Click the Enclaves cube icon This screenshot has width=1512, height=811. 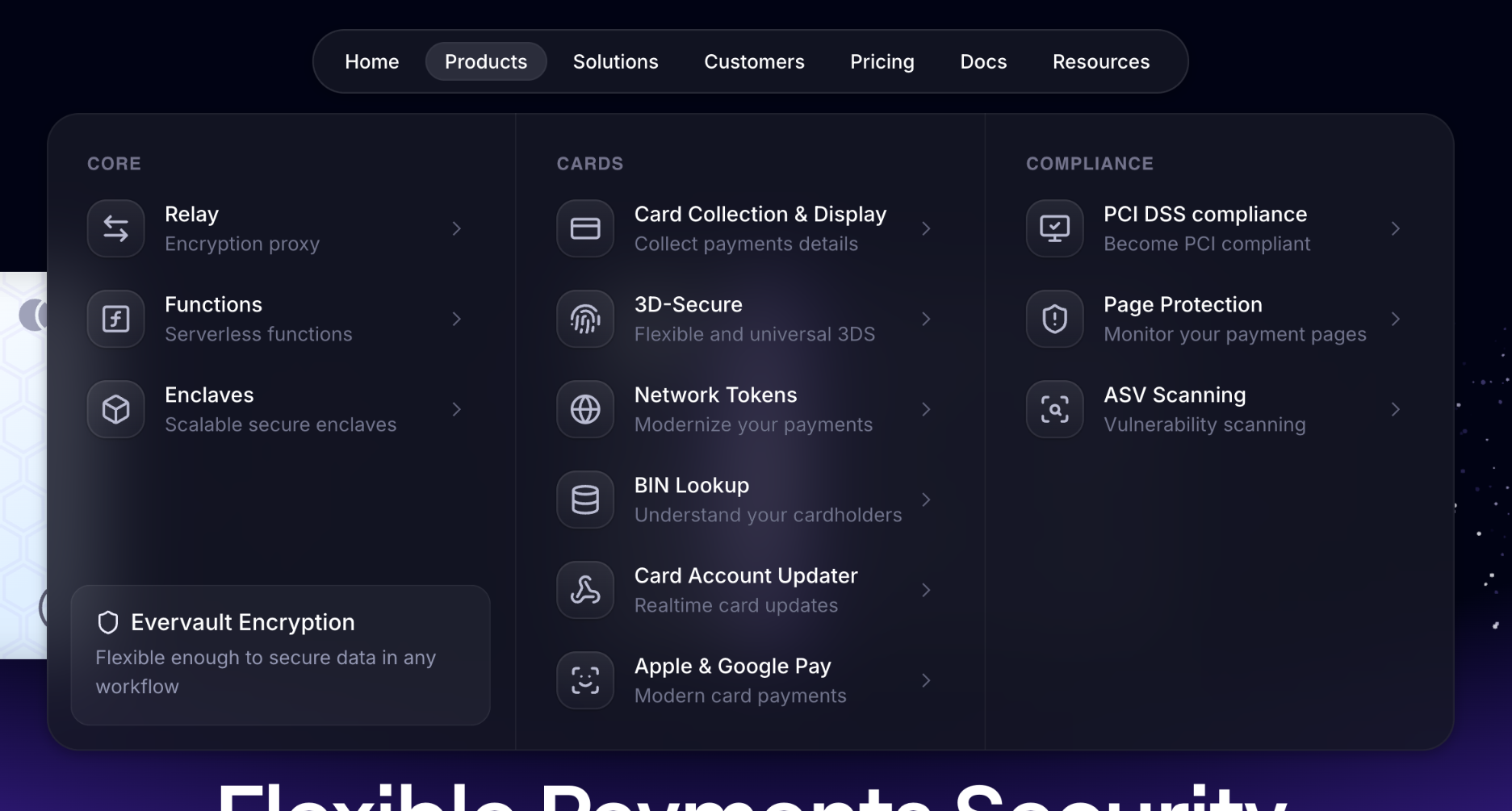tap(115, 409)
